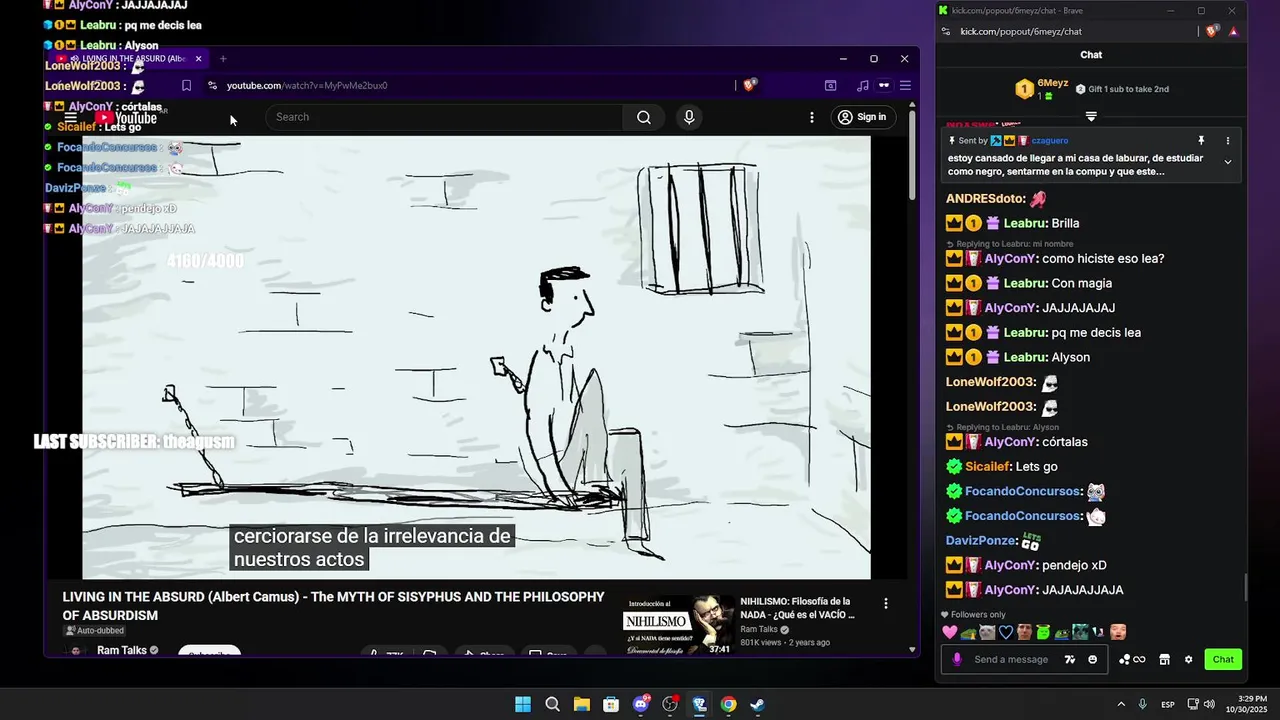Click username Sicailef in chat
Screen dimensions: 1280x720
tap(987, 466)
